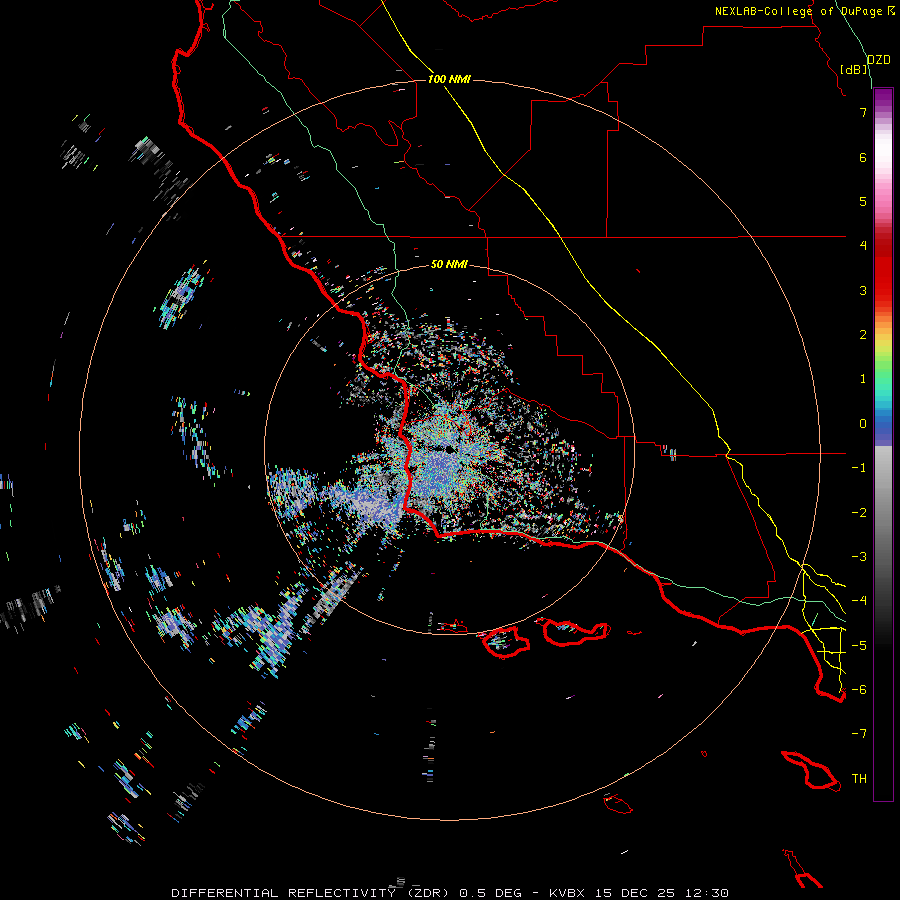Click "(ZDR)" in the bottom caption
The image size is (900, 900).
click(429, 893)
